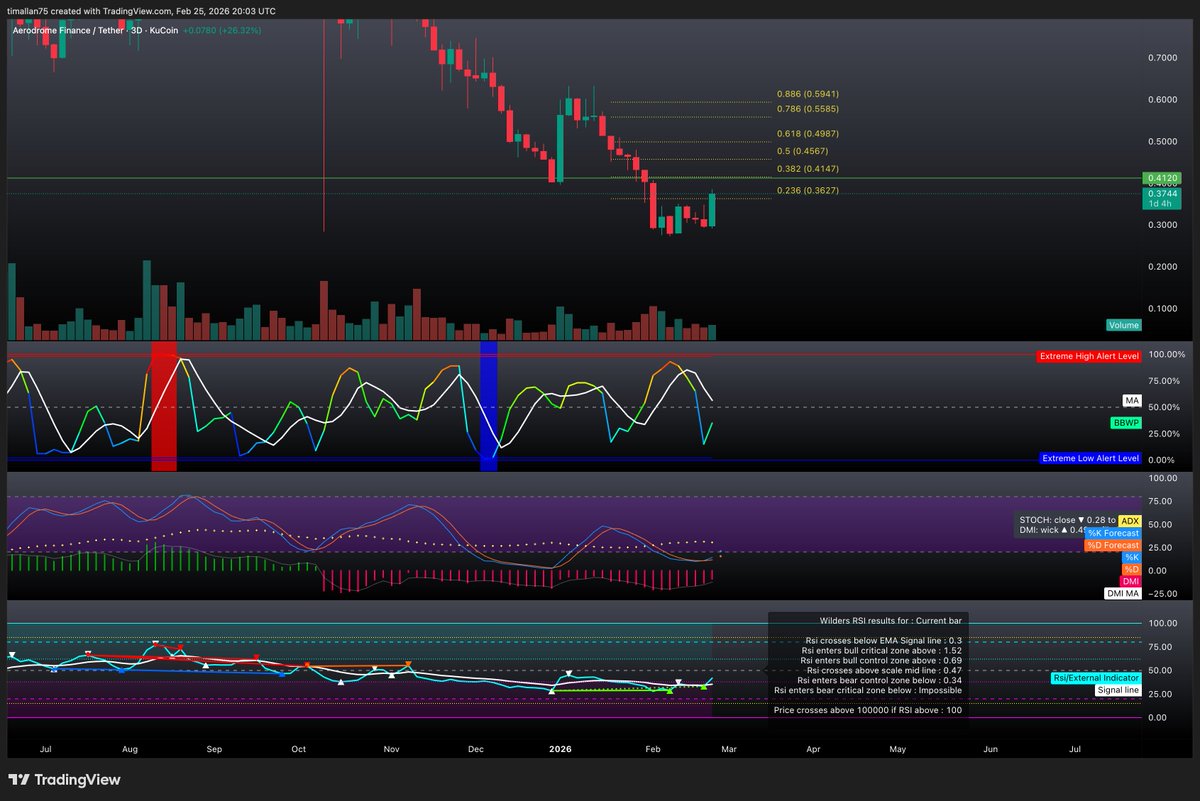Click Price crosses above 100000 if RSI above : 100

click(868, 710)
